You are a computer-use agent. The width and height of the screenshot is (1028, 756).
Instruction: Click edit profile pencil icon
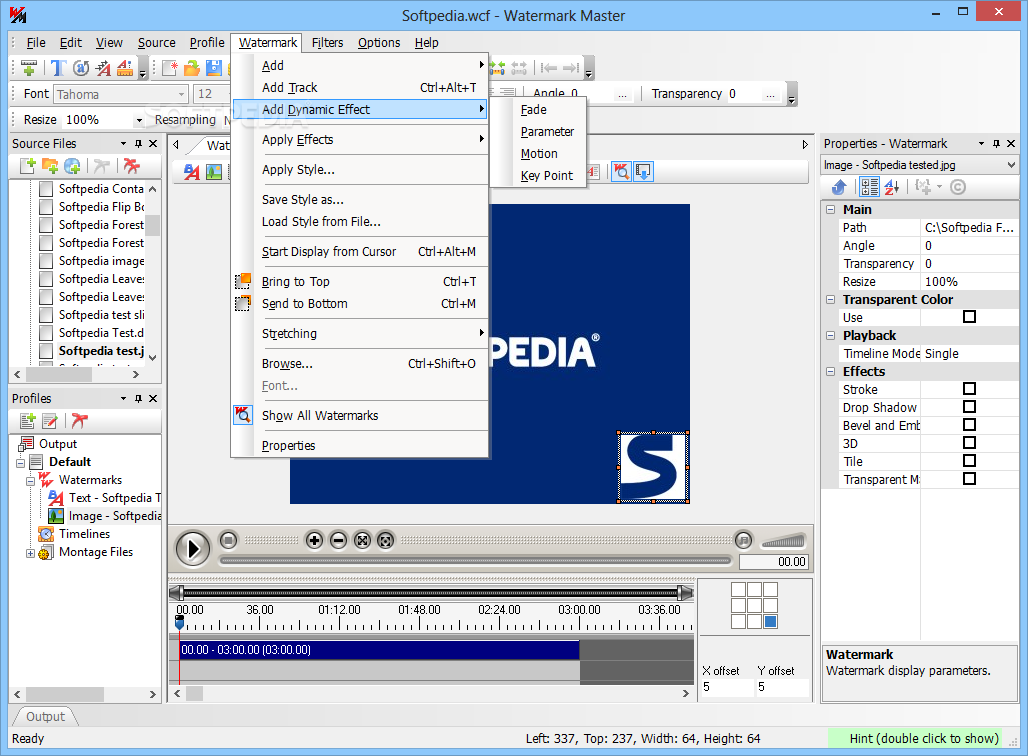pos(50,420)
